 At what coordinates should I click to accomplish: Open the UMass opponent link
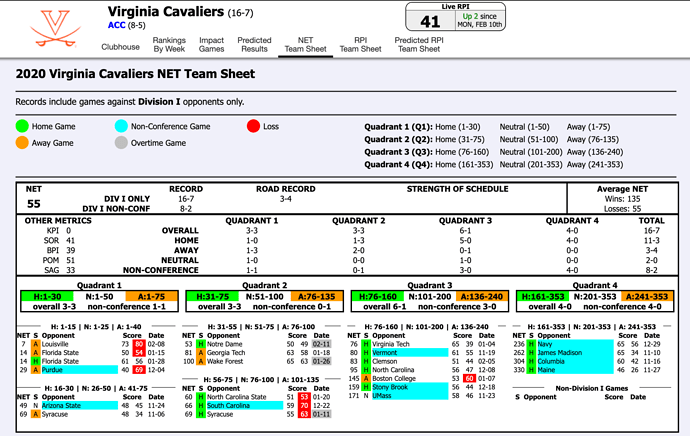[382, 396]
